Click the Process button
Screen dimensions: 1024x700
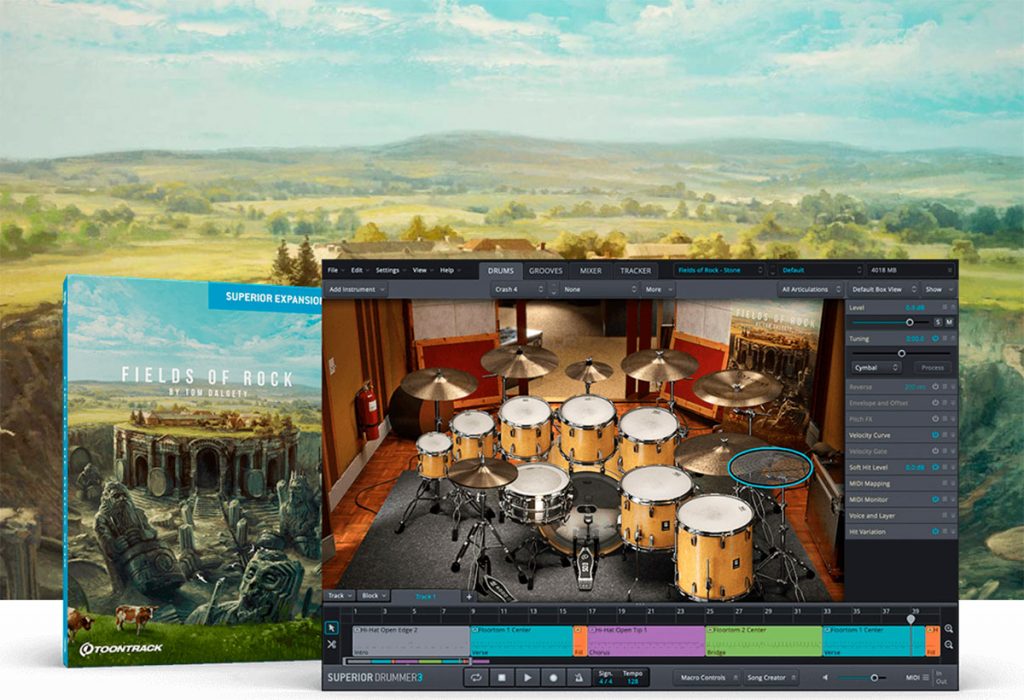(932, 368)
